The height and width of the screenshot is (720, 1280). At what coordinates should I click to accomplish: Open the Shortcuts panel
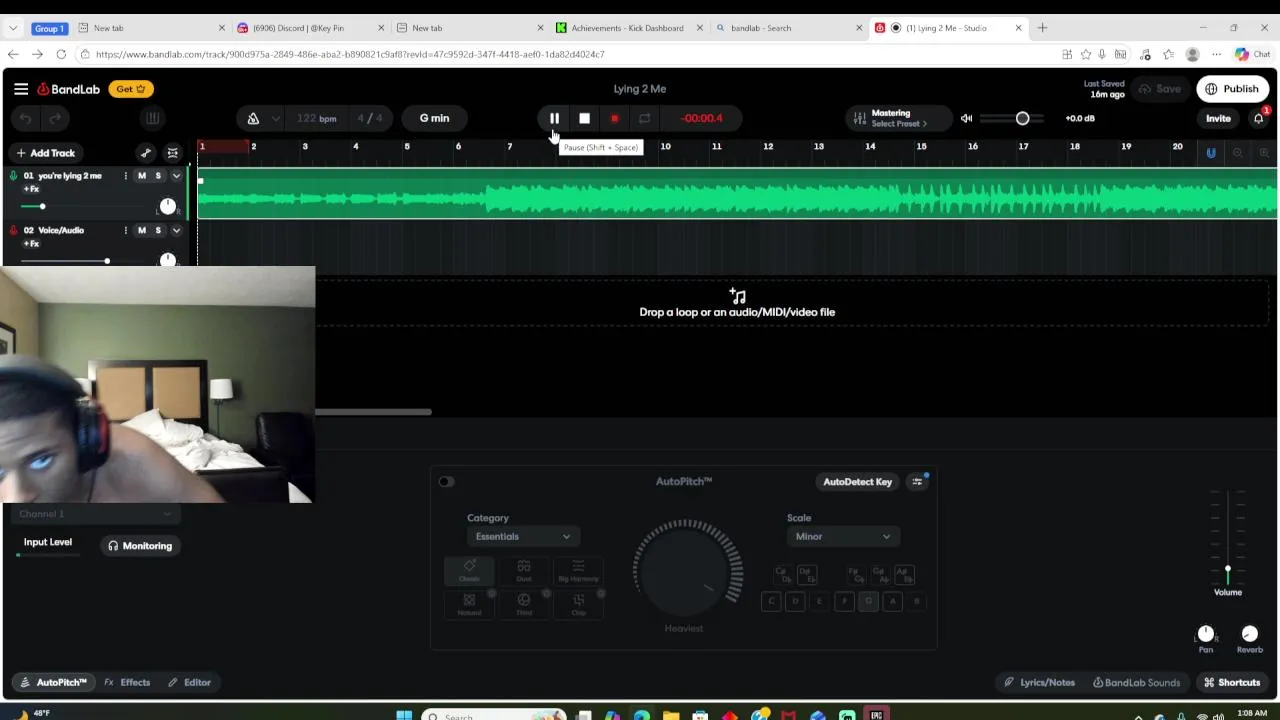coord(1232,683)
